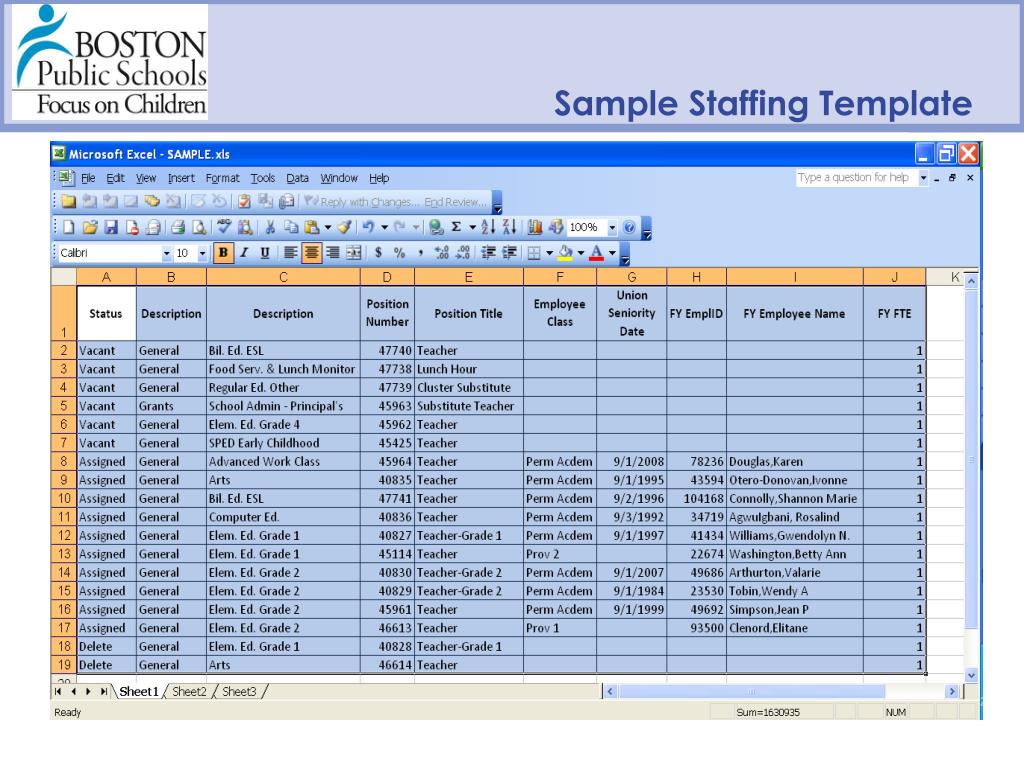
Task: Open the font size 10 dropdown
Action: pyautogui.click(x=202, y=253)
